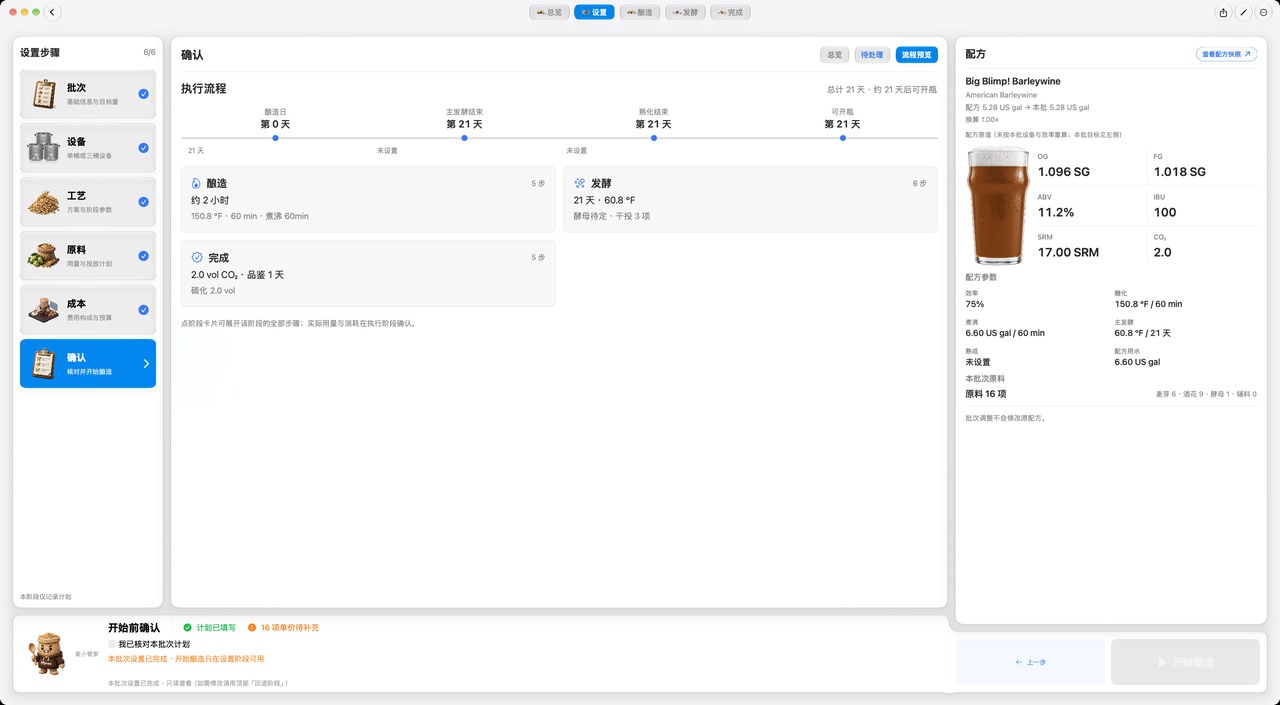The width and height of the screenshot is (1280, 705).
Task: Expand the 发酵 stage card
Action: 750,199
